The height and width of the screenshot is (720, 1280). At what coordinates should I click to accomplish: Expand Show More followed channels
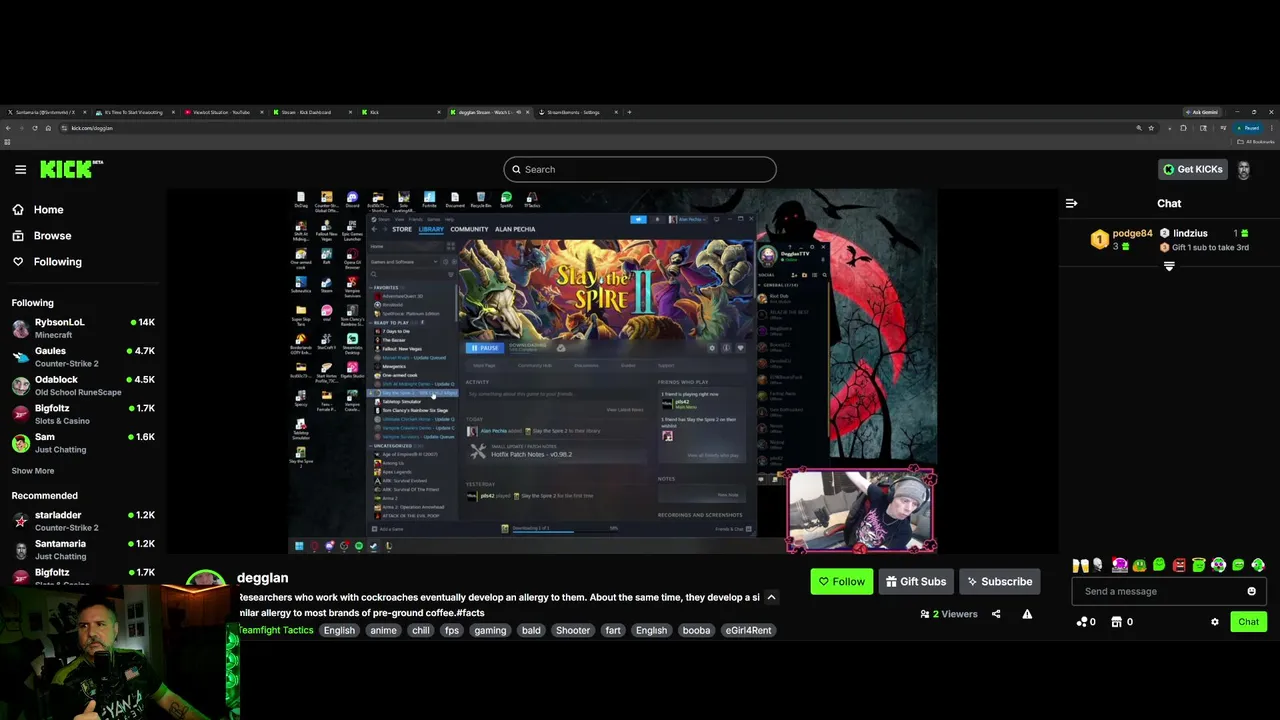[x=33, y=471]
